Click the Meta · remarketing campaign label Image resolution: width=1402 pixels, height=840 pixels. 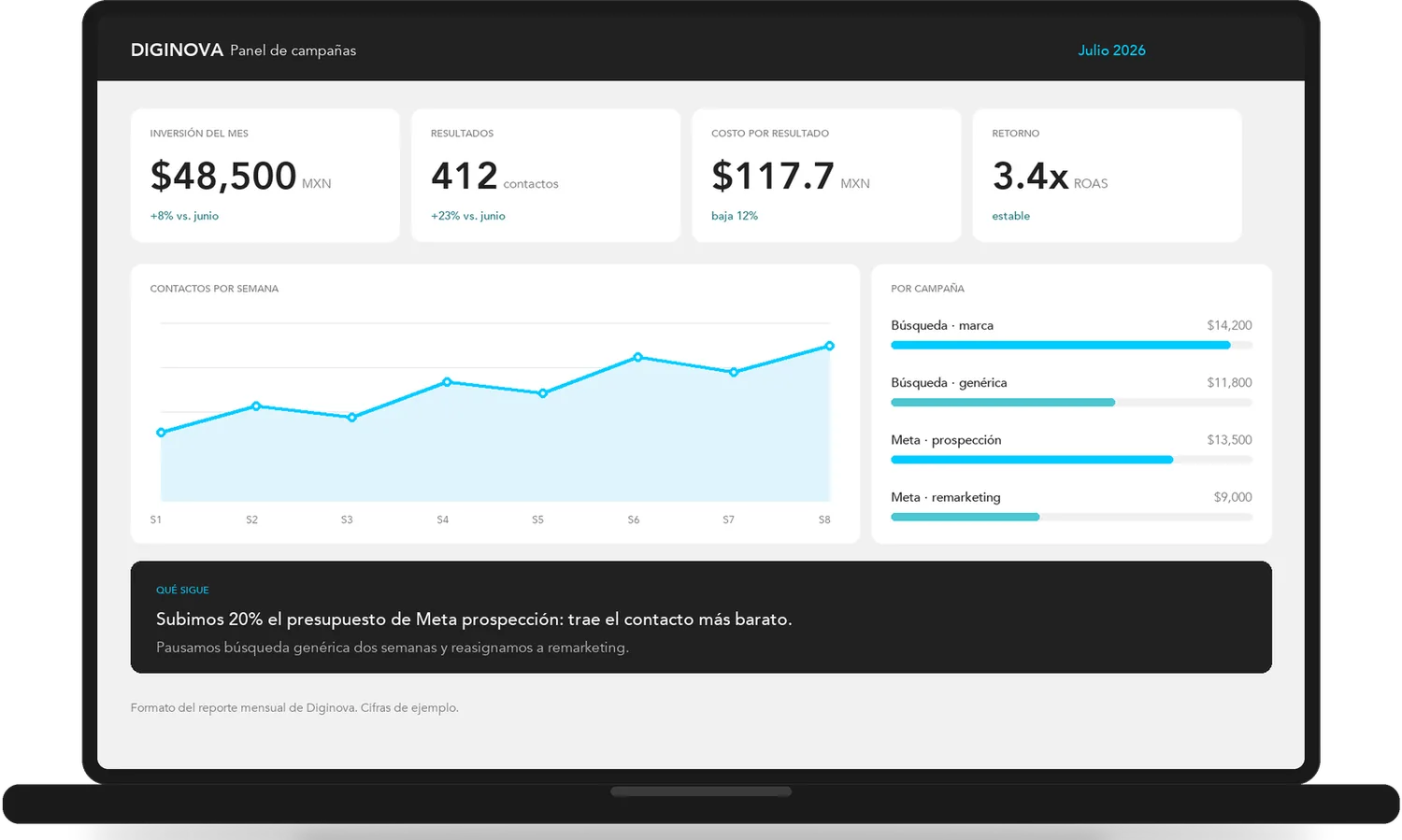(x=946, y=497)
